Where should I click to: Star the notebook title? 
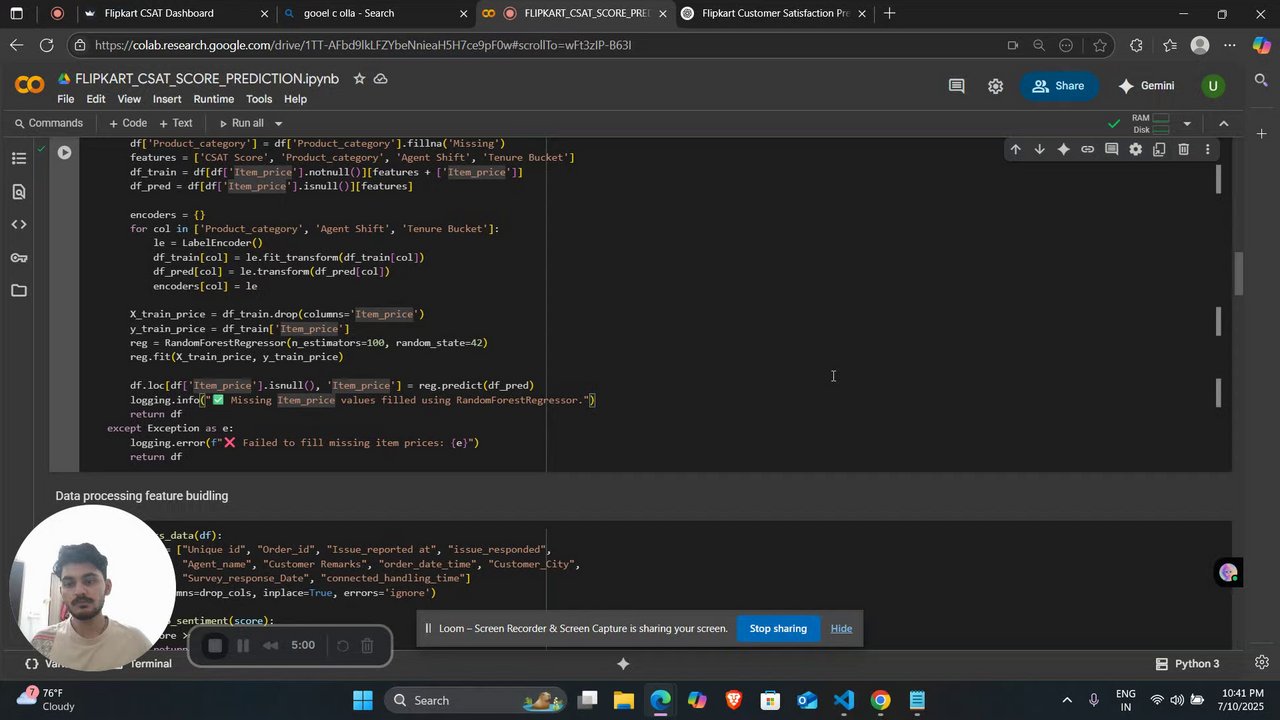coord(359,79)
